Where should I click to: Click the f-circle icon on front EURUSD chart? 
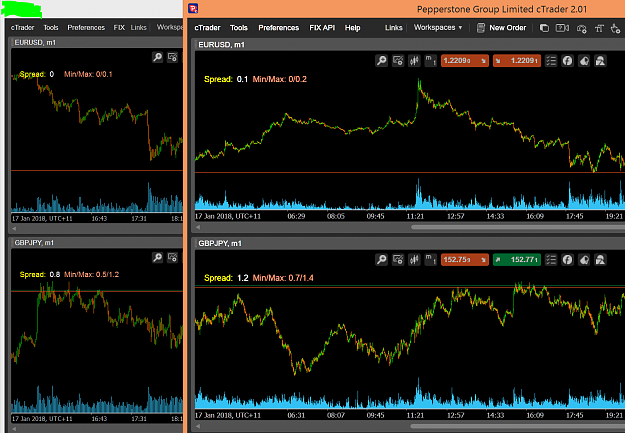567,61
